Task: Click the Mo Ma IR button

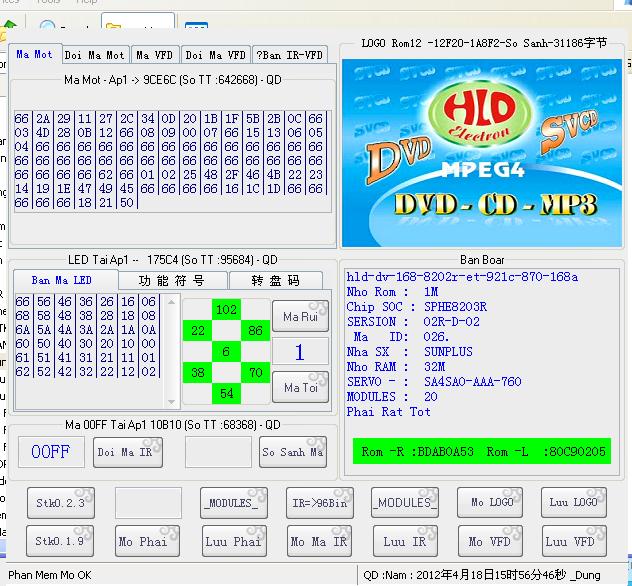Action: pyautogui.click(x=319, y=541)
